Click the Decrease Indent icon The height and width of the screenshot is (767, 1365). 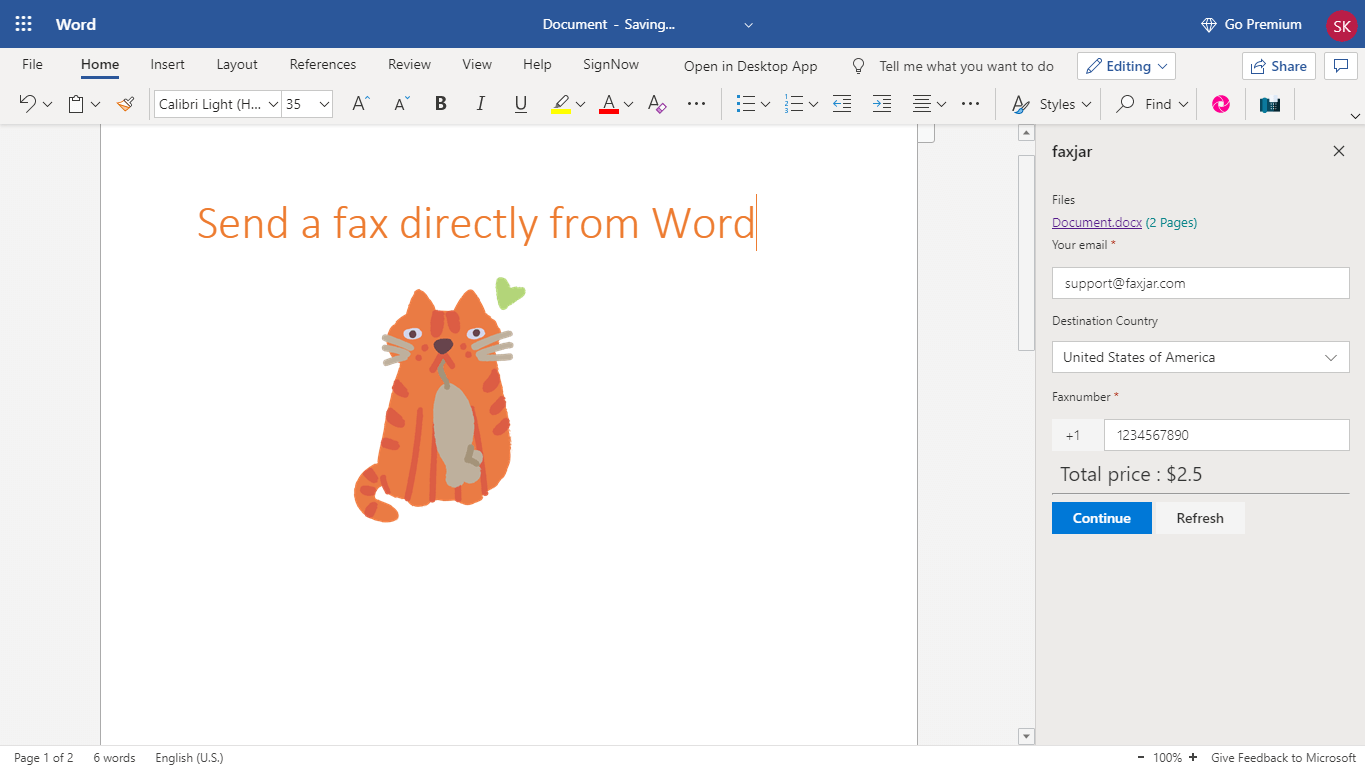pos(842,104)
